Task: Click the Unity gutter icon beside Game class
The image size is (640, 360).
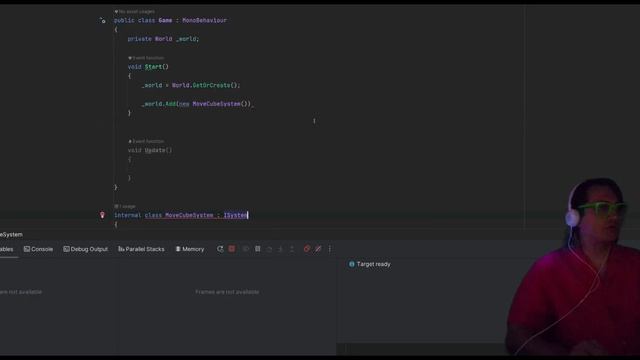Action: pyautogui.click(x=102, y=20)
